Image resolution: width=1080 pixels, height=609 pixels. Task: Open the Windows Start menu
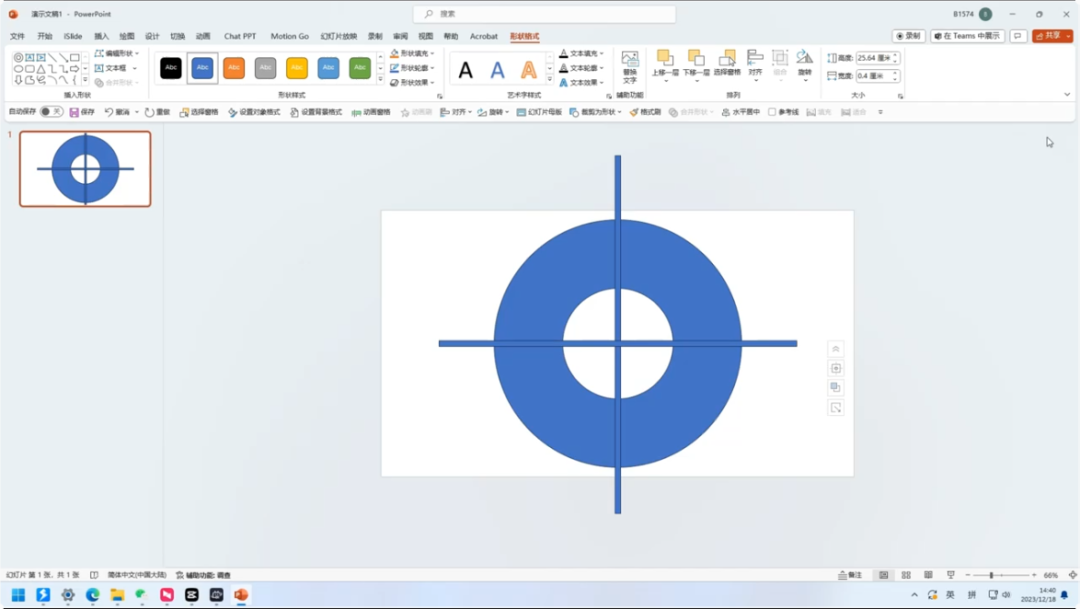pyautogui.click(x=19, y=595)
